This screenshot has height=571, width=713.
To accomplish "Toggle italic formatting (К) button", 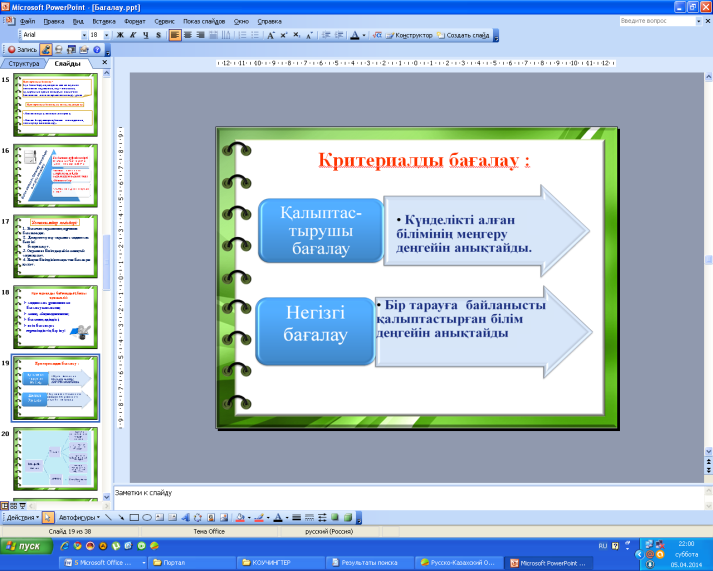I will pos(133,35).
